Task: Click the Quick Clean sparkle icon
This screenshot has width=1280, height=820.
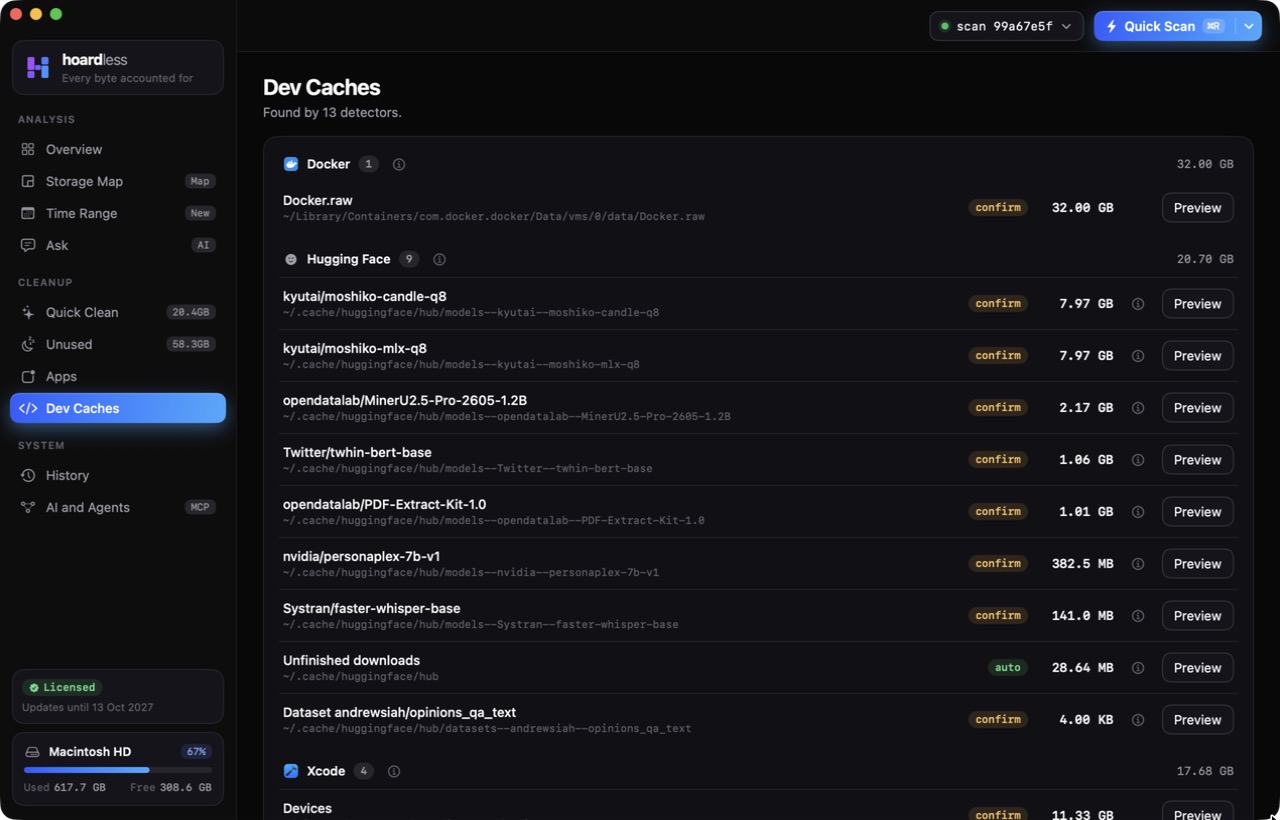Action: [x=28, y=312]
